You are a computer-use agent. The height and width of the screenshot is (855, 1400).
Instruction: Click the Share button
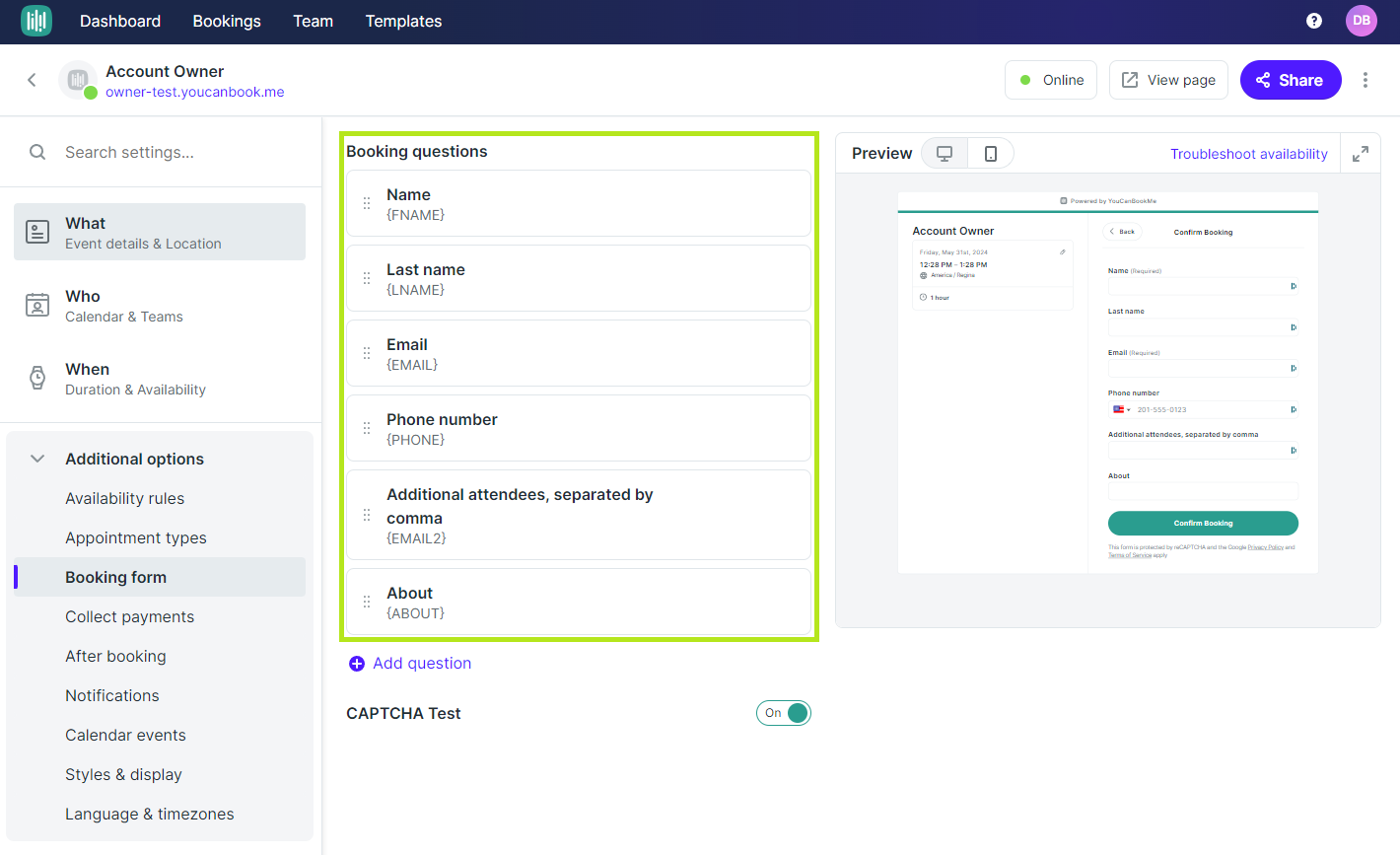1290,80
